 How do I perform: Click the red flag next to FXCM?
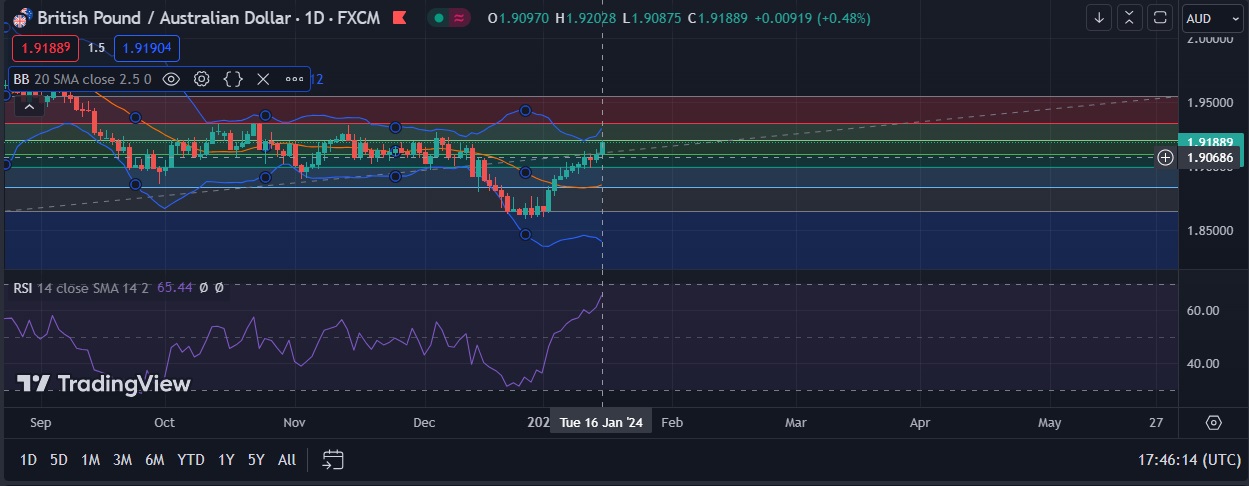[400, 18]
